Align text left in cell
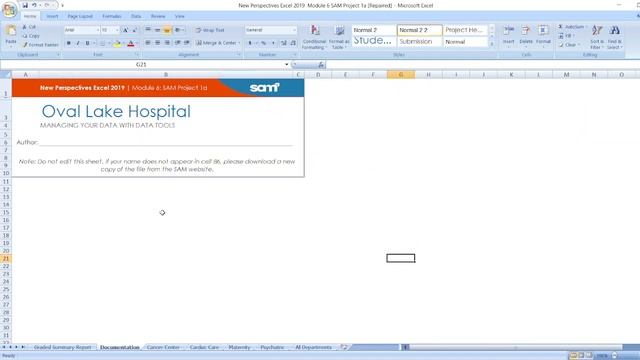Viewport: 640px width, 360px height. pos(148,43)
